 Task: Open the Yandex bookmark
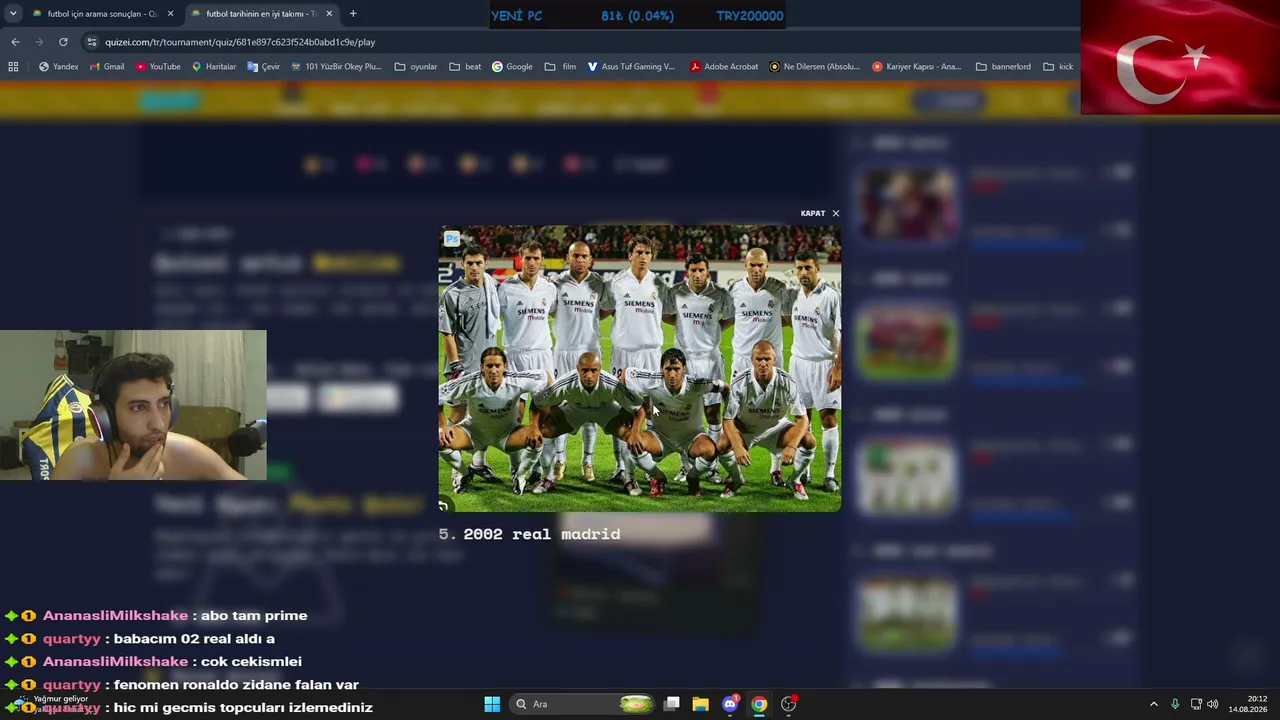58,67
